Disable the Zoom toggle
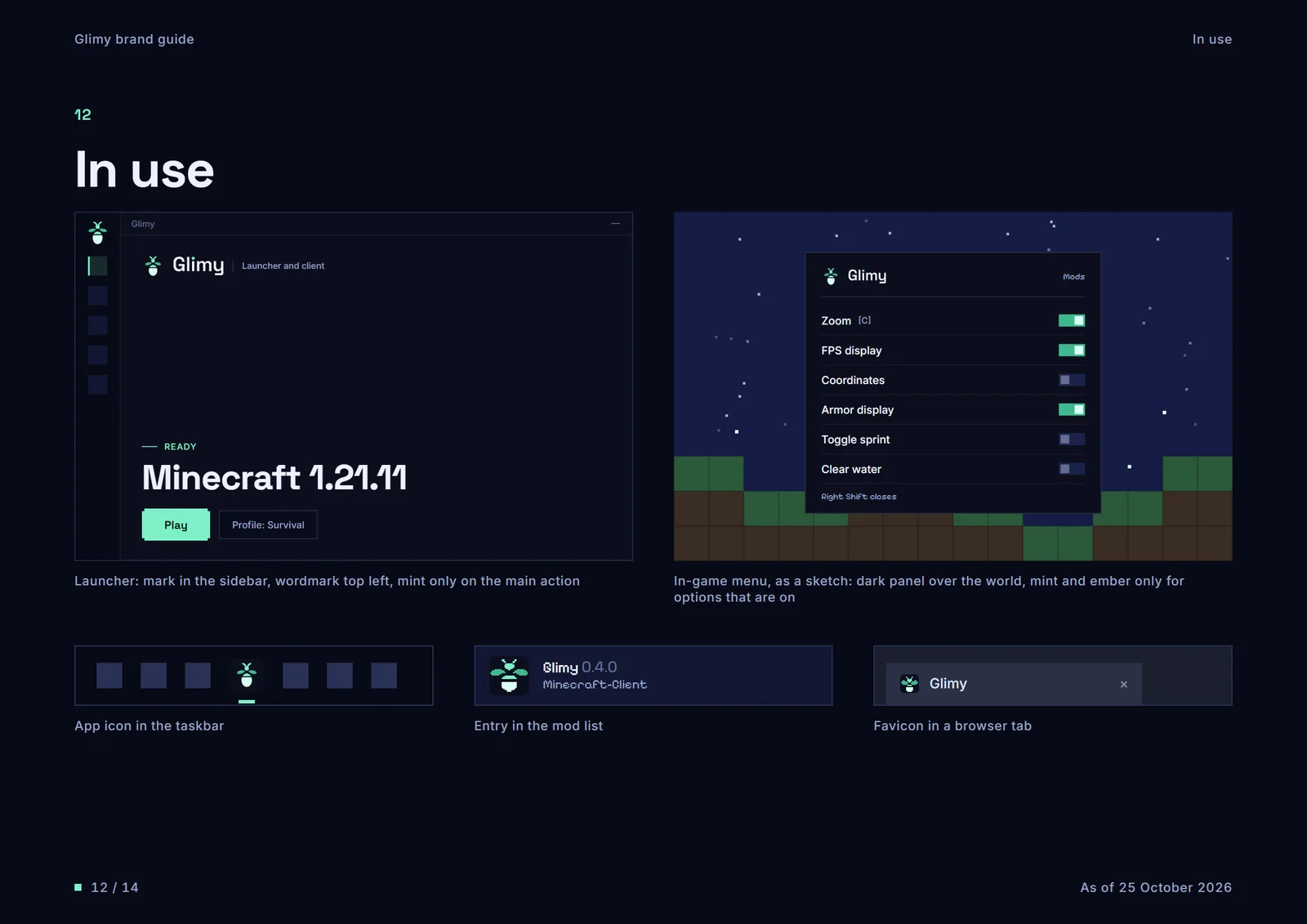This screenshot has height=924, width=1307. coord(1072,320)
